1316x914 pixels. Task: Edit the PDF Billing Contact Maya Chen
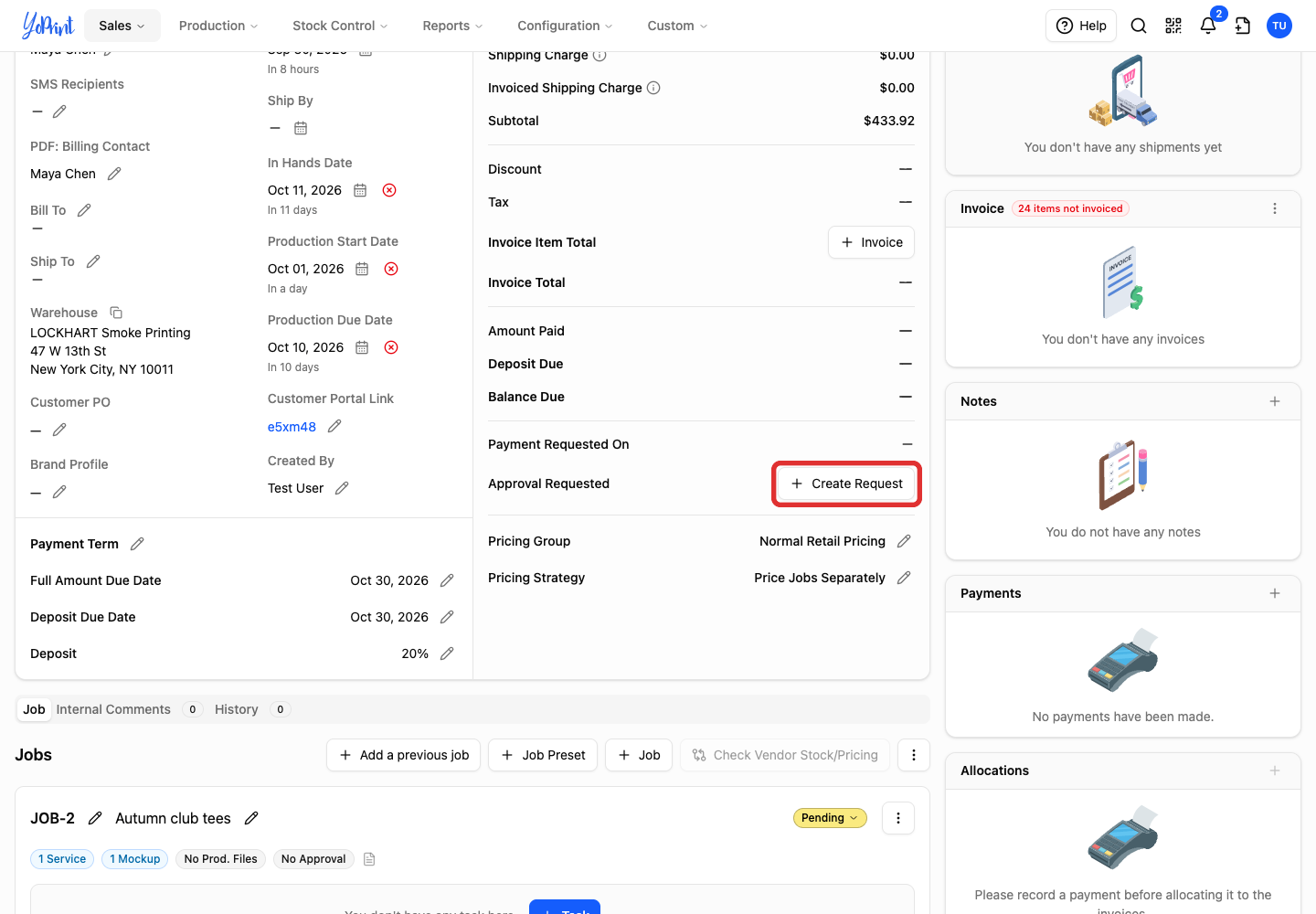114,174
